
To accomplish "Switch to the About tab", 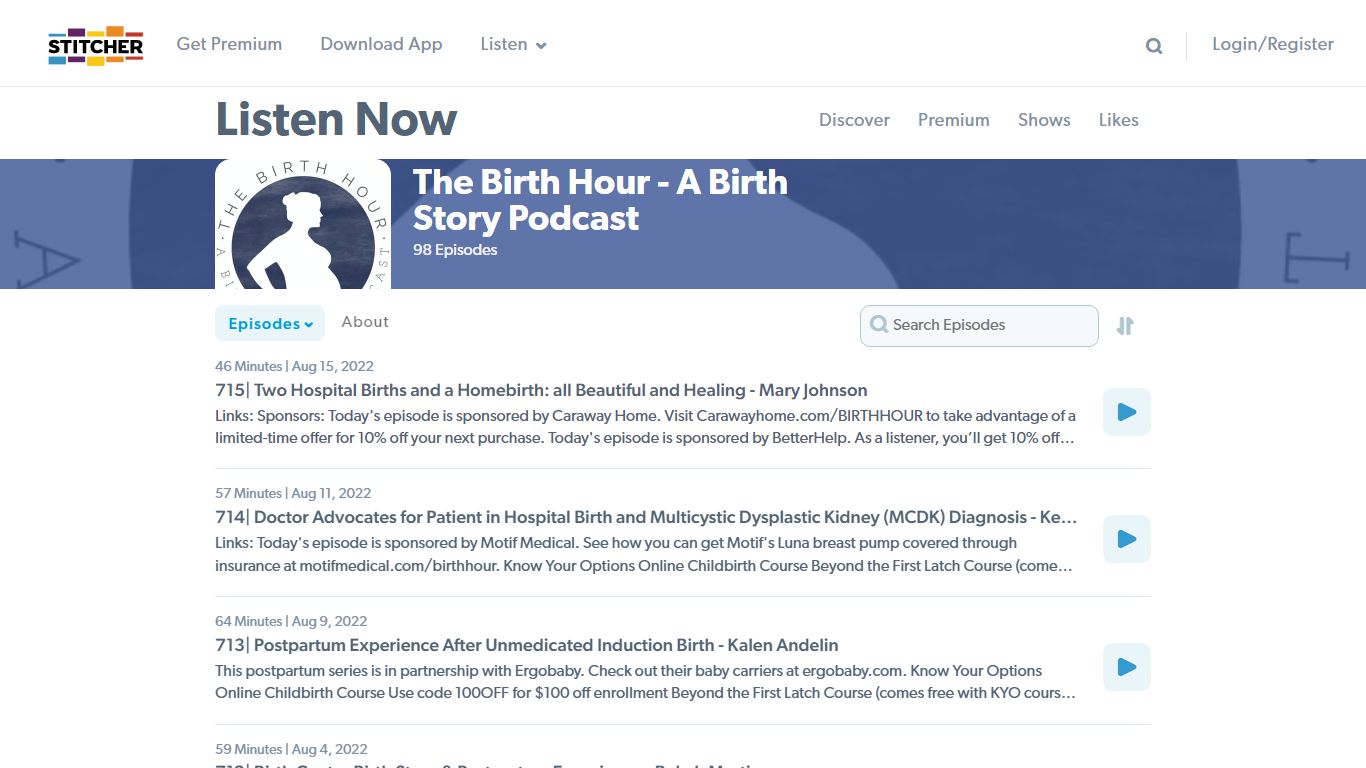I will click(365, 322).
